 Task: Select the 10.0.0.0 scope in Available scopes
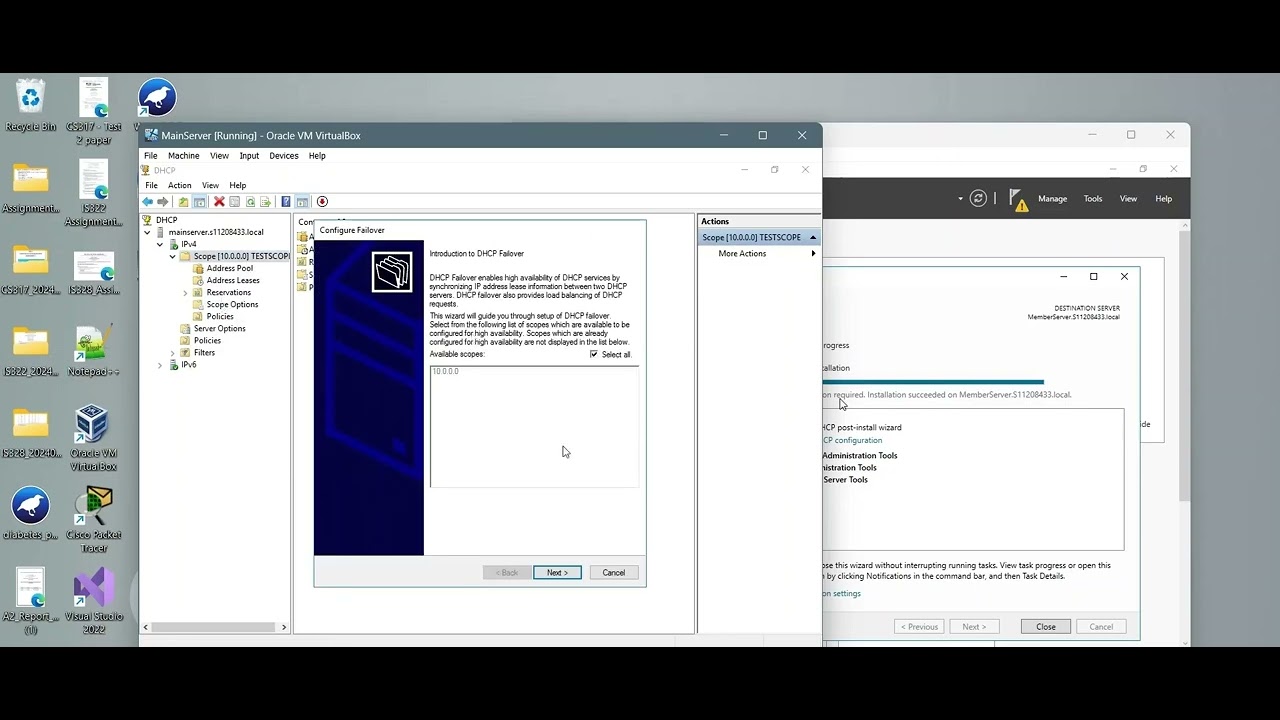pos(446,372)
